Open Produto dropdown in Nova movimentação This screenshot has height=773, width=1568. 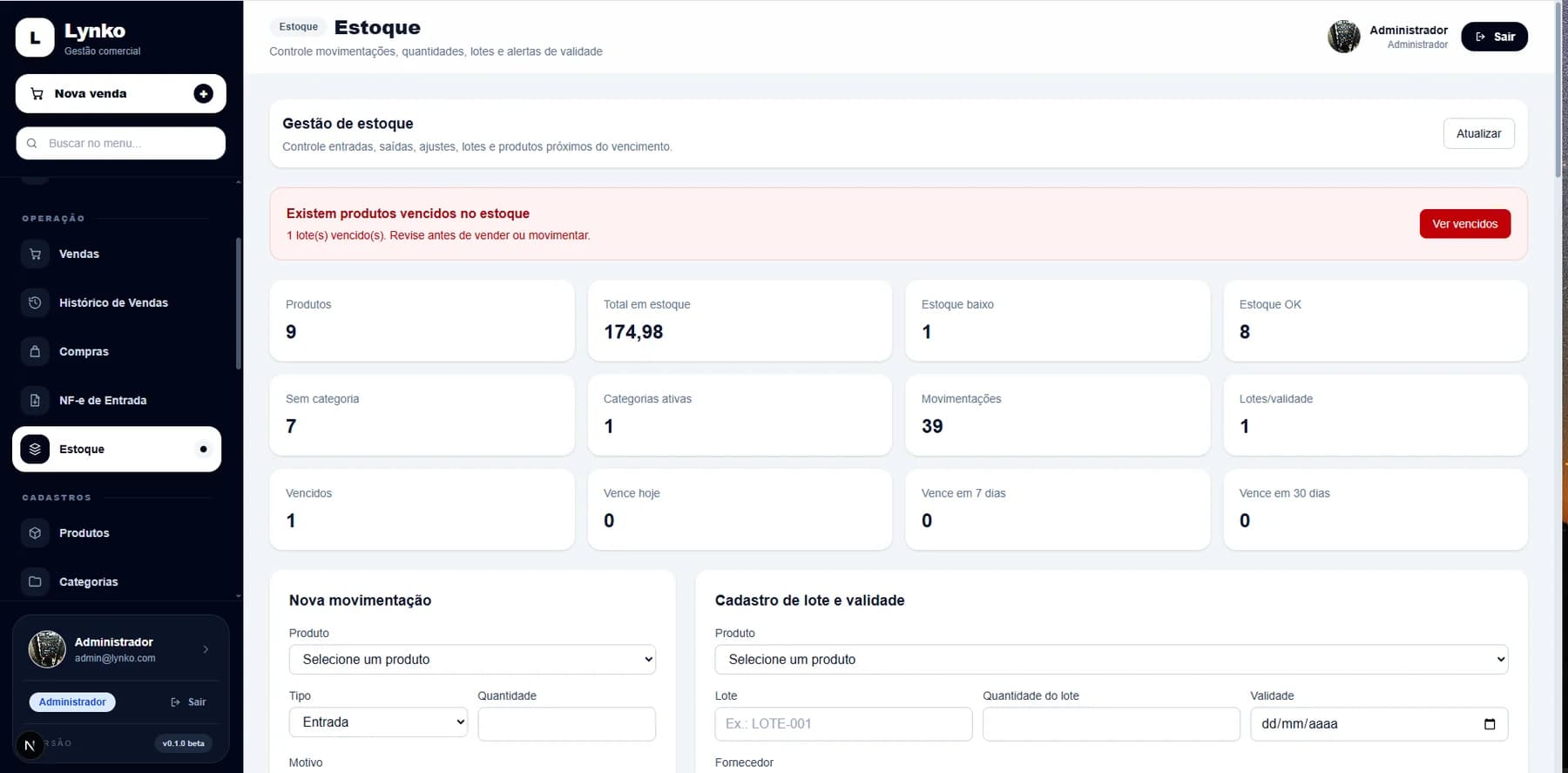coord(472,660)
